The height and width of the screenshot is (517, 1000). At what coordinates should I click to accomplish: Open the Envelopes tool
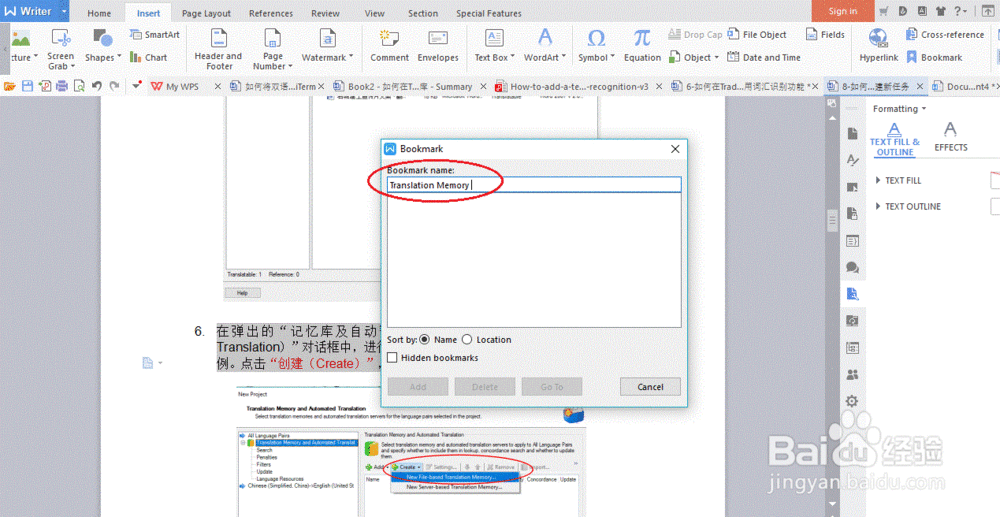[438, 46]
